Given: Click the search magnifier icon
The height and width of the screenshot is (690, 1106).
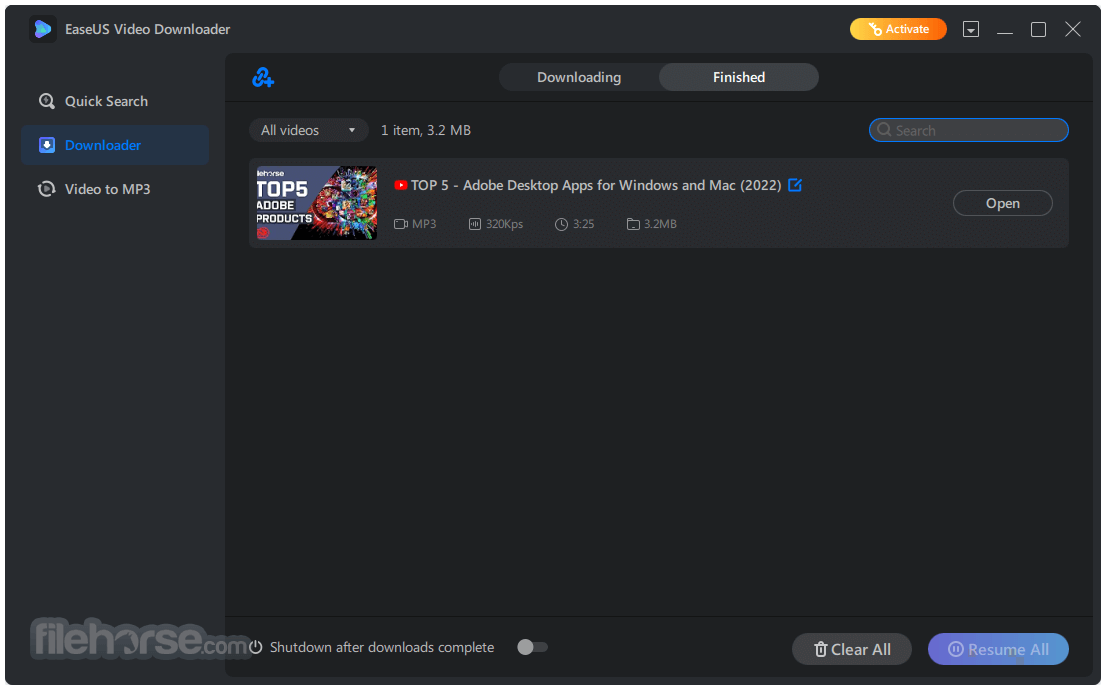Looking at the screenshot, I should 885,130.
